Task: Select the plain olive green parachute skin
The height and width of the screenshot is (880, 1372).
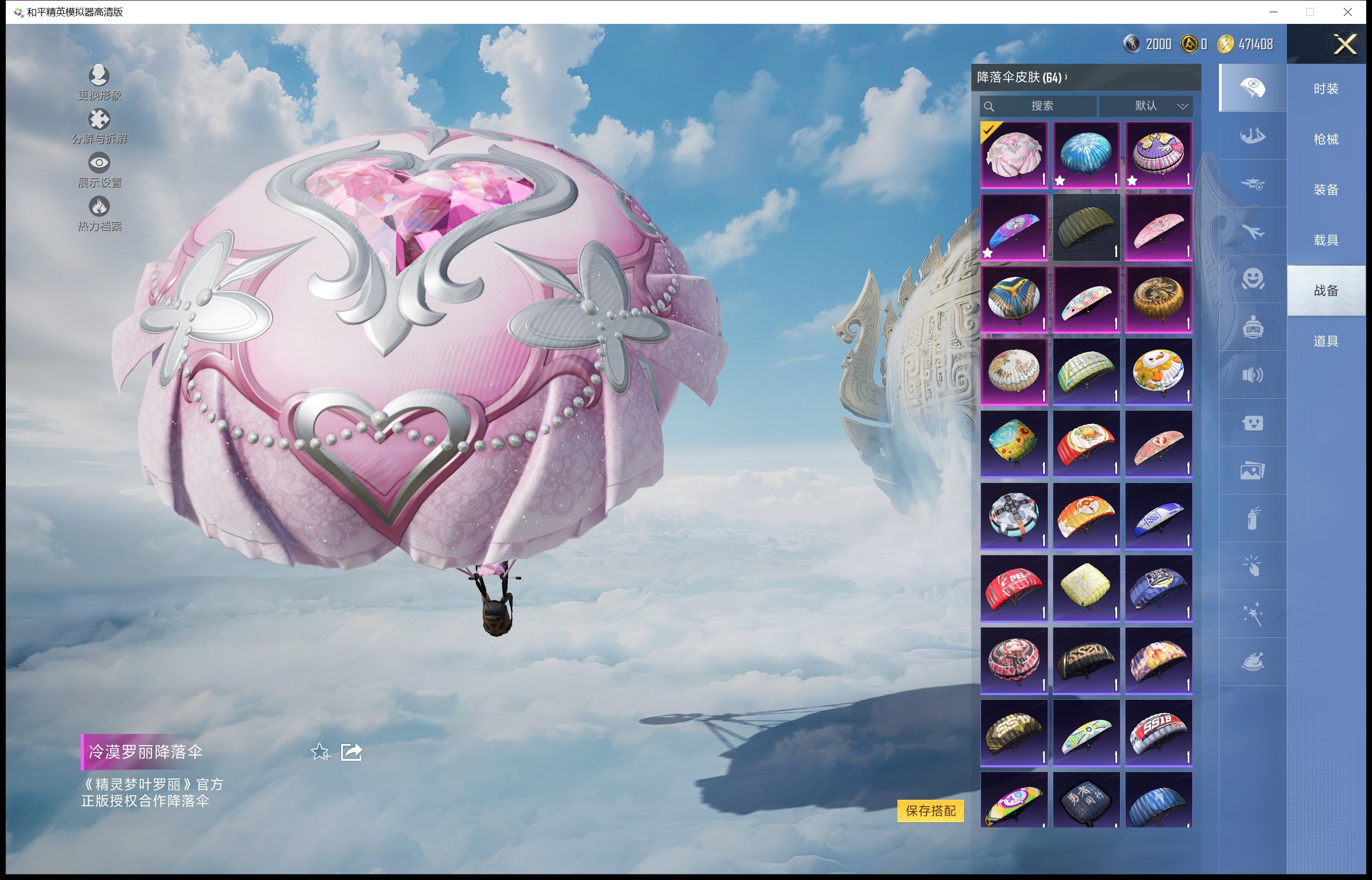Action: [x=1086, y=227]
